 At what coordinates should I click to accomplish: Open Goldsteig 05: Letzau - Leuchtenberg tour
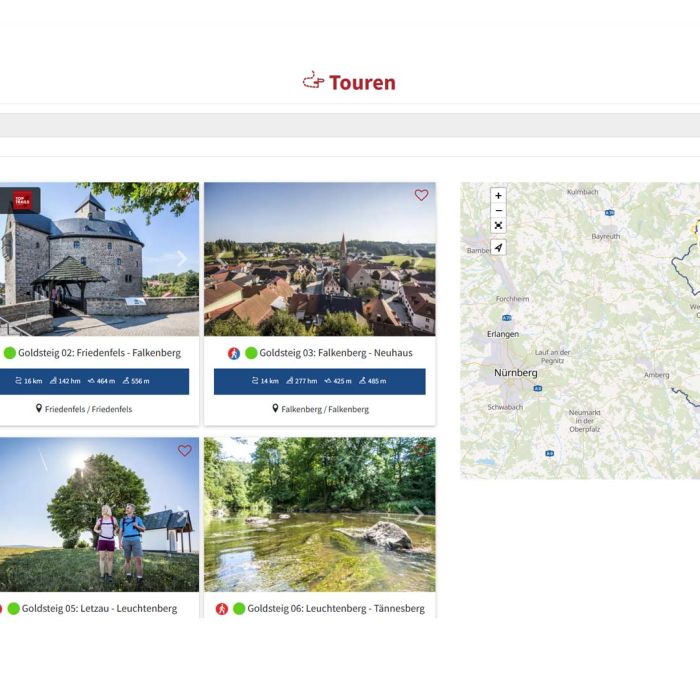coord(99,608)
